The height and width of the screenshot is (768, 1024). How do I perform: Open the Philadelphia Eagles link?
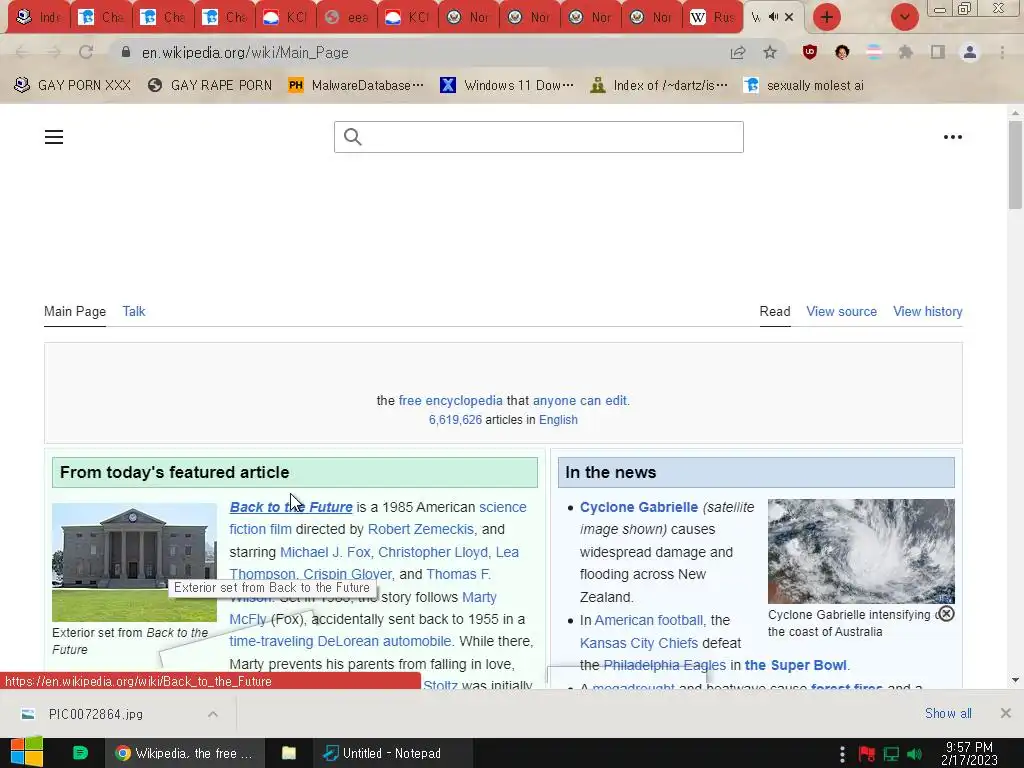[664, 665]
